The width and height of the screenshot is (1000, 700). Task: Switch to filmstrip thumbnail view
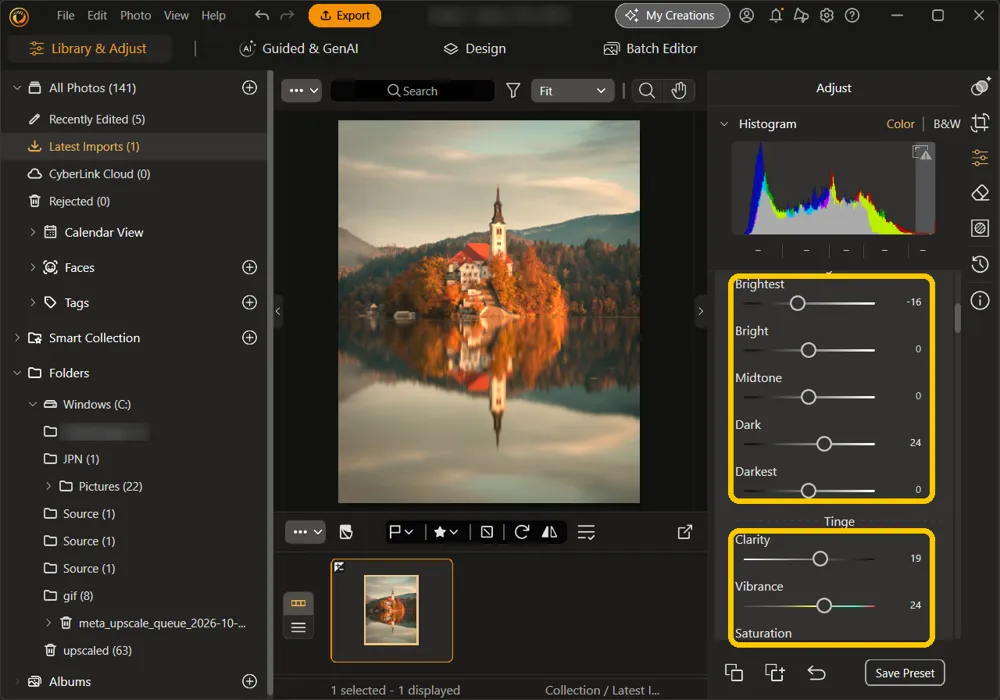[298, 603]
